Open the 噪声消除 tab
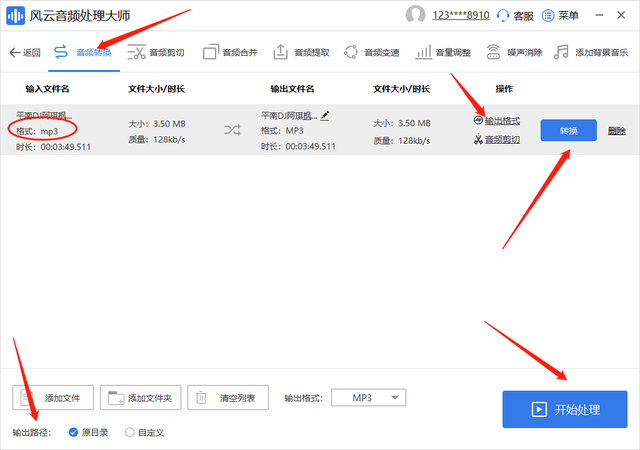640x450 pixels. 514,52
